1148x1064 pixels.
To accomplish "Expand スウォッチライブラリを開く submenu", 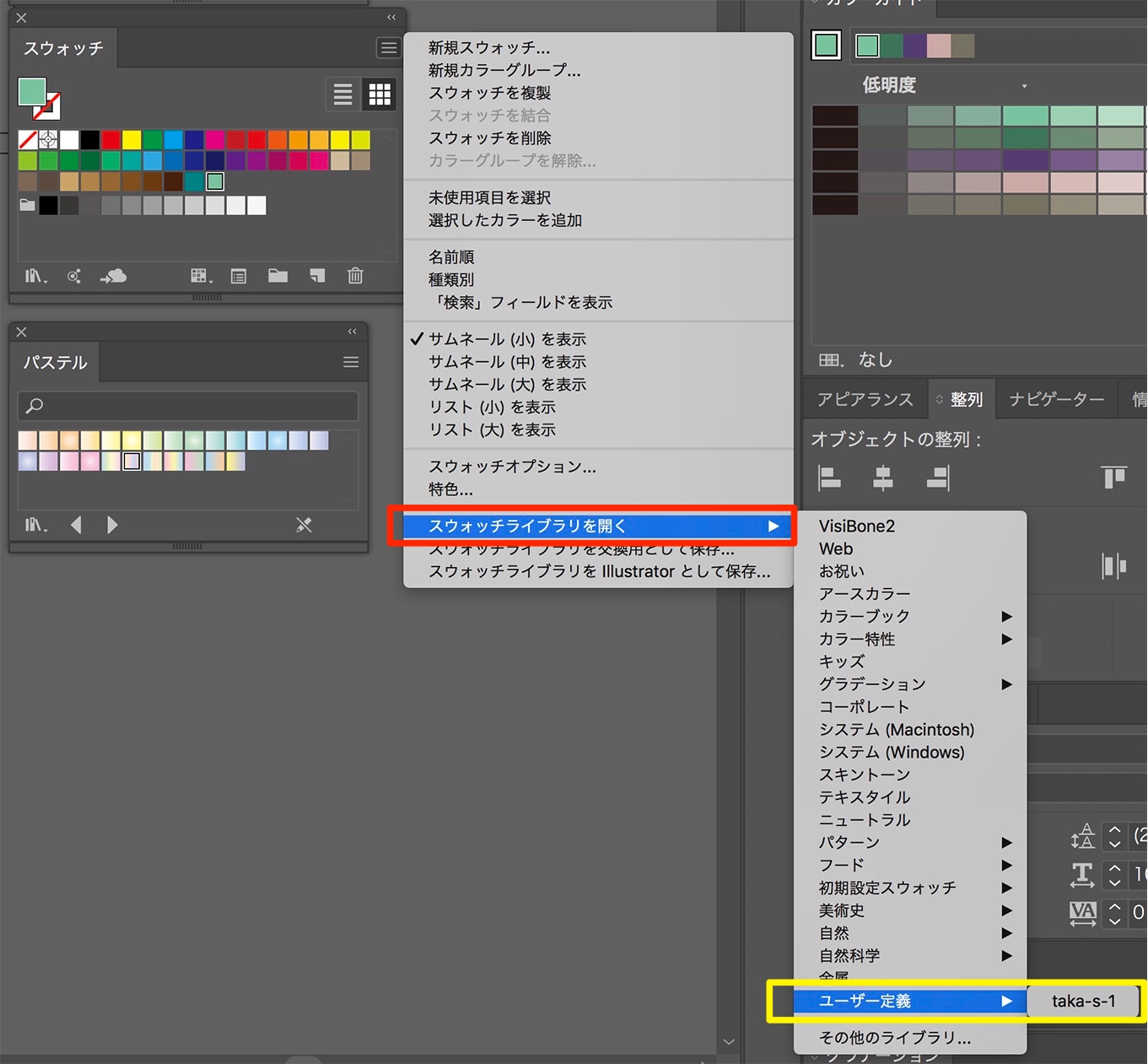I will point(599,527).
